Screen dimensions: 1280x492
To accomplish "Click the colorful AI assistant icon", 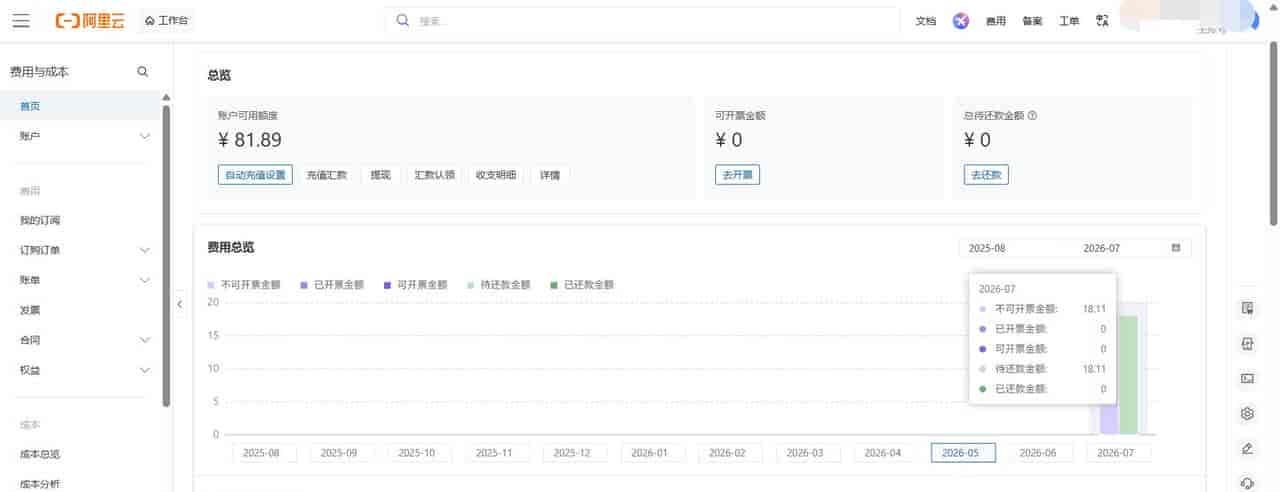I will (x=961, y=20).
